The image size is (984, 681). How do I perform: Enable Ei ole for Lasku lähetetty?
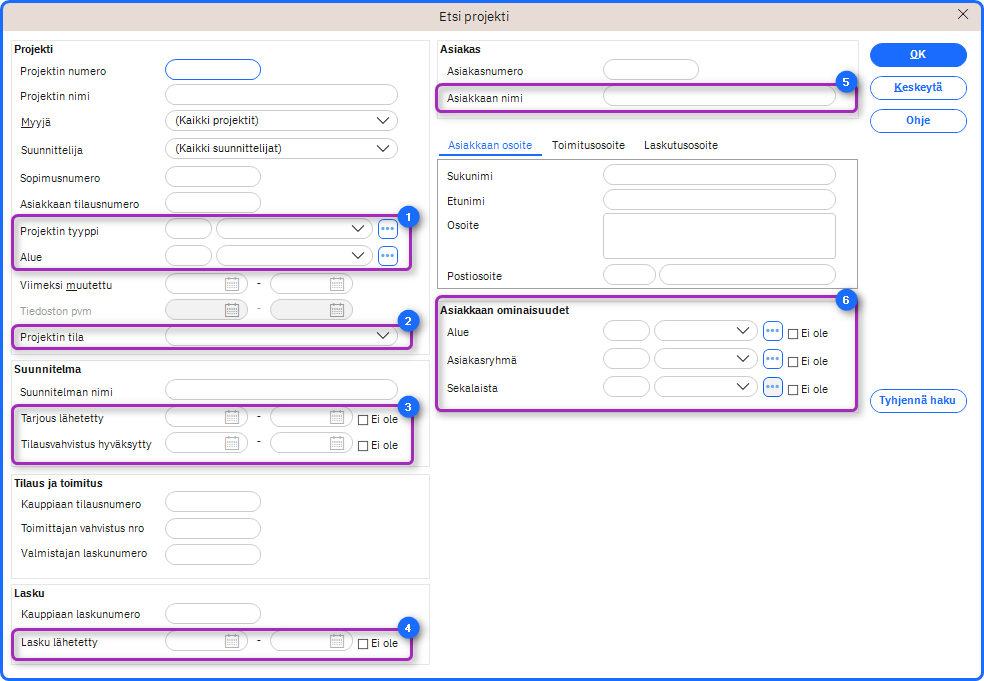tap(363, 644)
